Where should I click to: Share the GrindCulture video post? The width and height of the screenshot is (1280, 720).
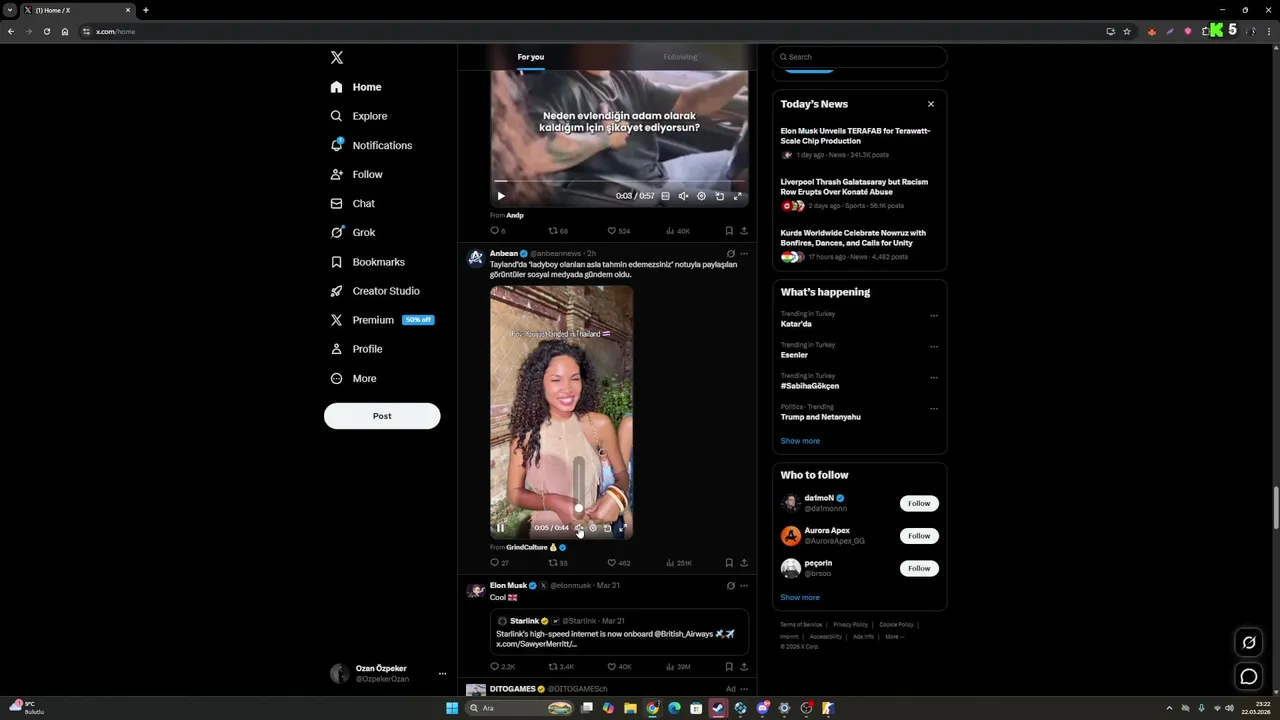744,563
